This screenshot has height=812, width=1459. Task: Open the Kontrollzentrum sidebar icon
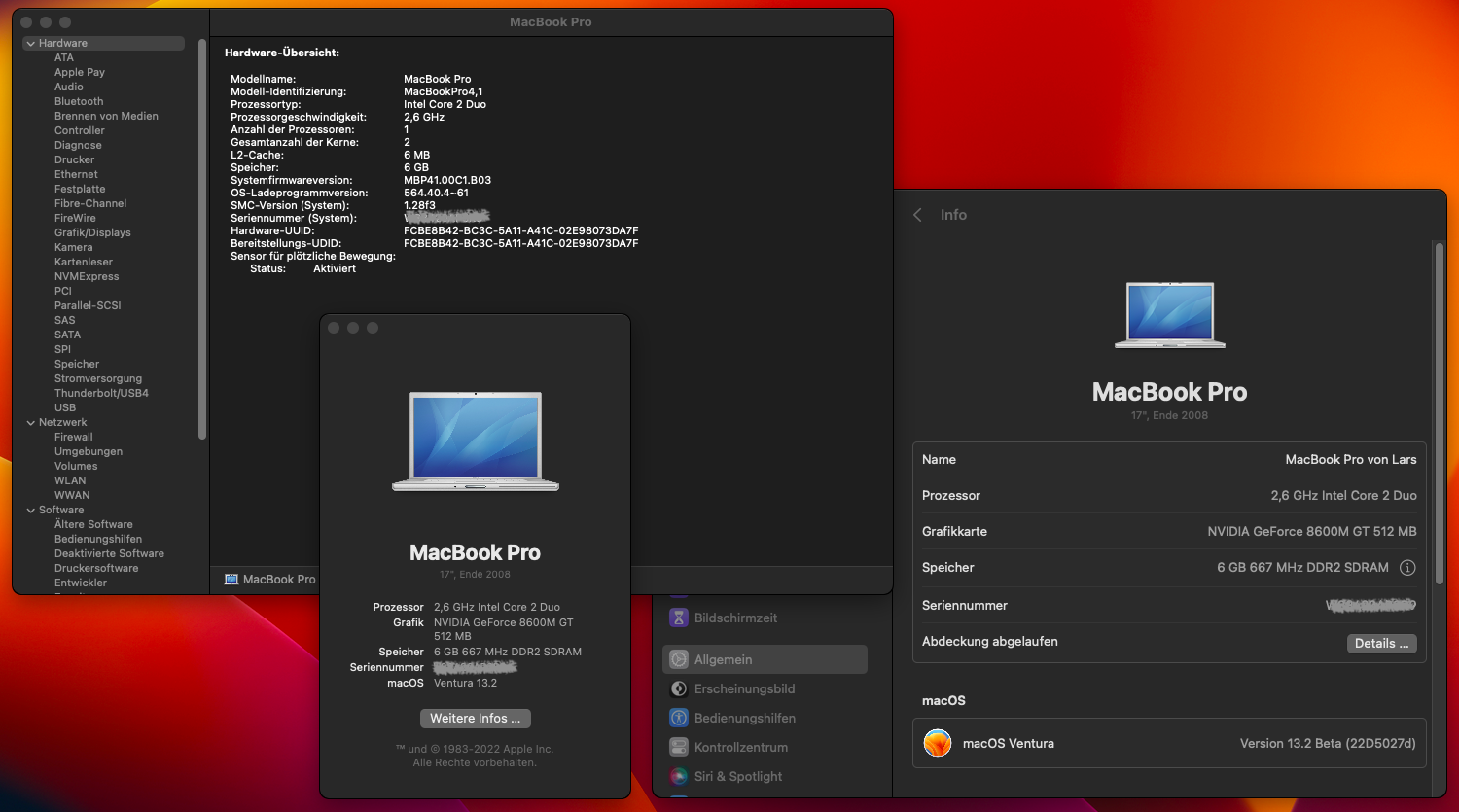(x=679, y=747)
